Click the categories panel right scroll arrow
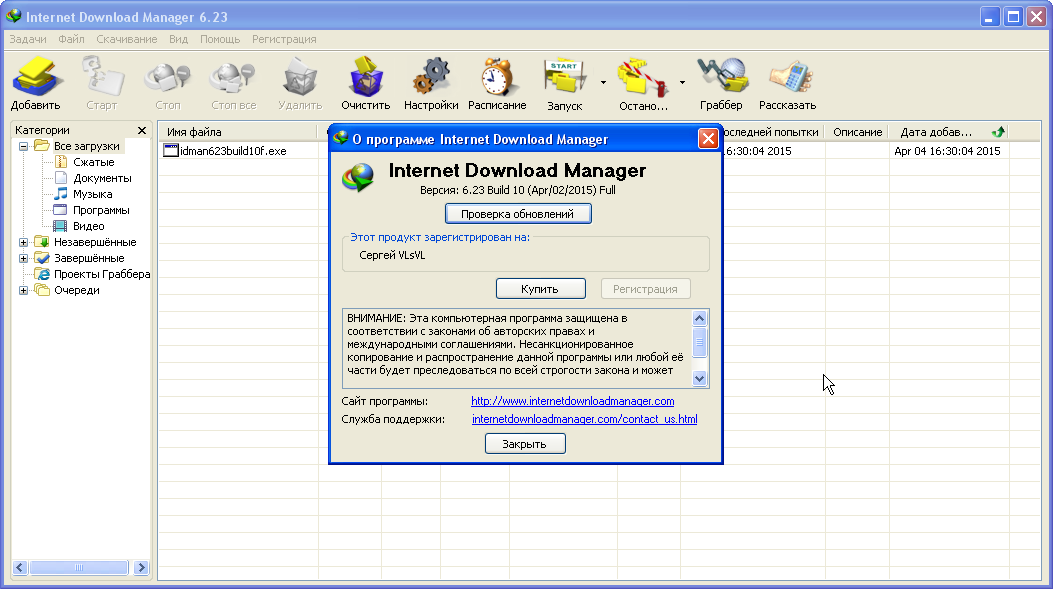Image resolution: width=1053 pixels, height=589 pixels. pyautogui.click(x=141, y=568)
